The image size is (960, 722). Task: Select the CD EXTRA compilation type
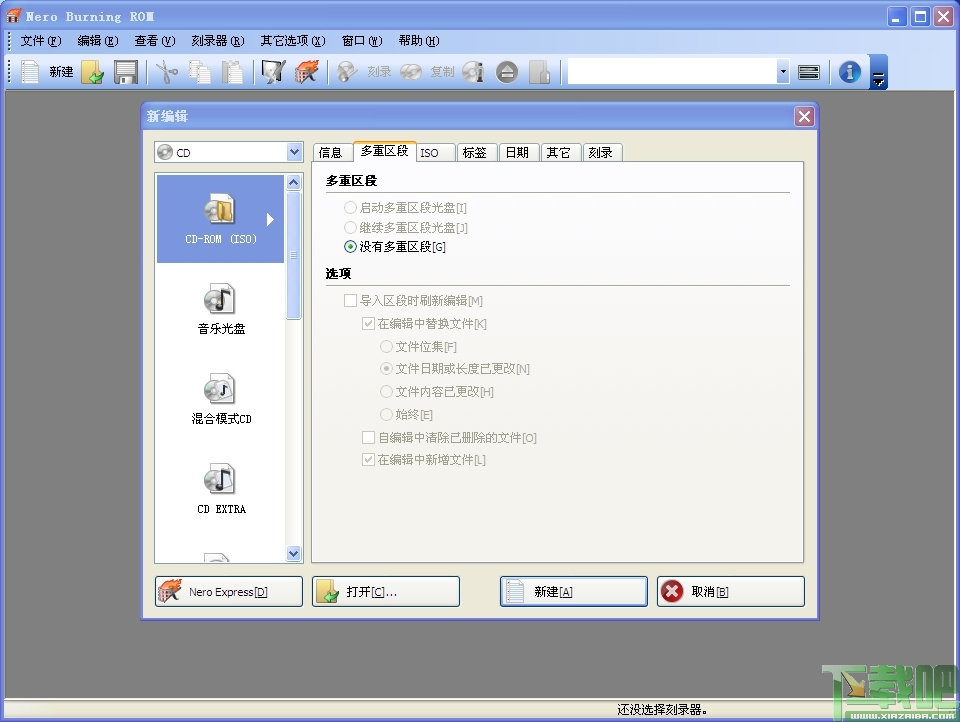(221, 489)
